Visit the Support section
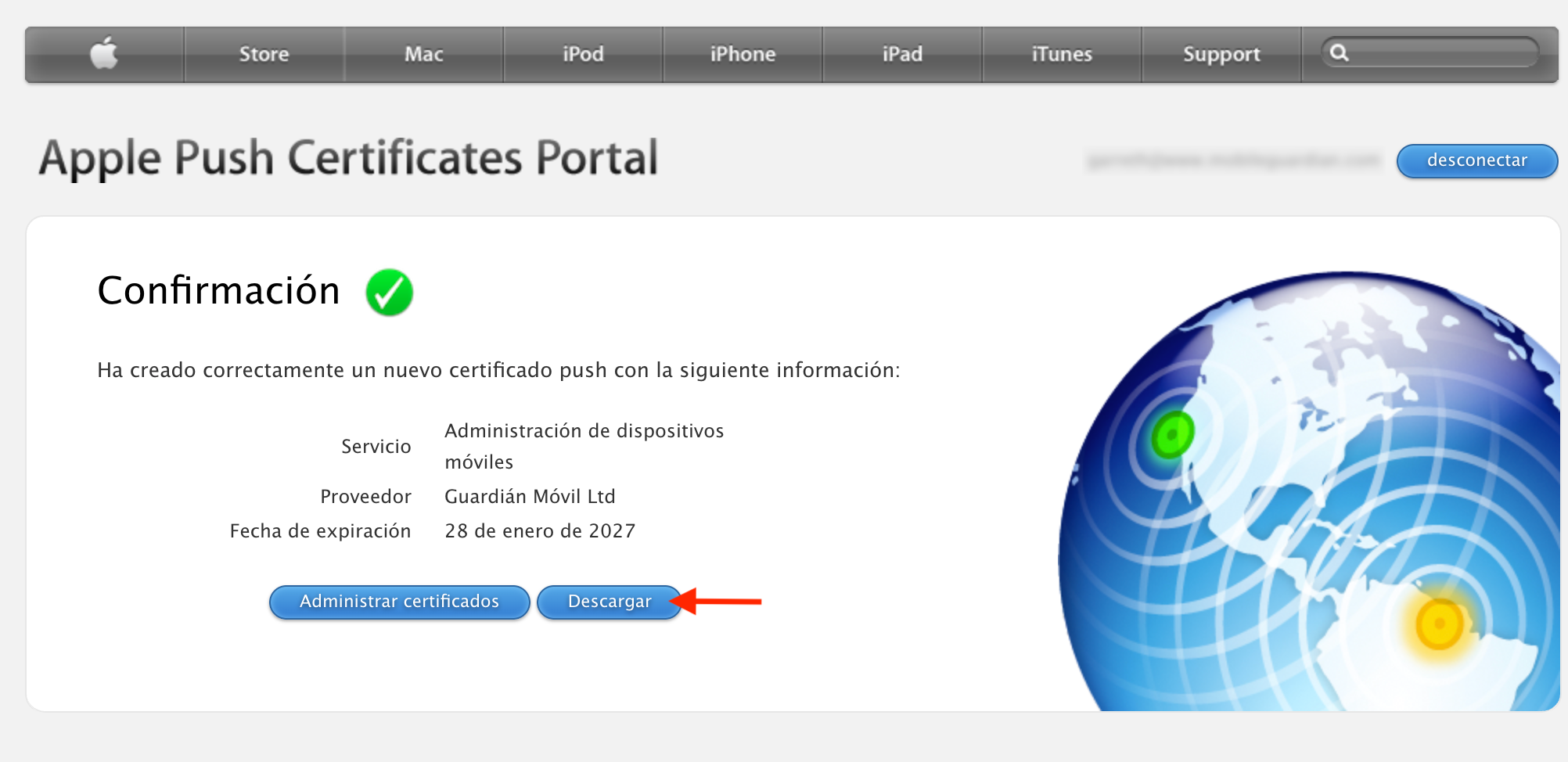Viewport: 1568px width, 762px height. coord(1221,54)
